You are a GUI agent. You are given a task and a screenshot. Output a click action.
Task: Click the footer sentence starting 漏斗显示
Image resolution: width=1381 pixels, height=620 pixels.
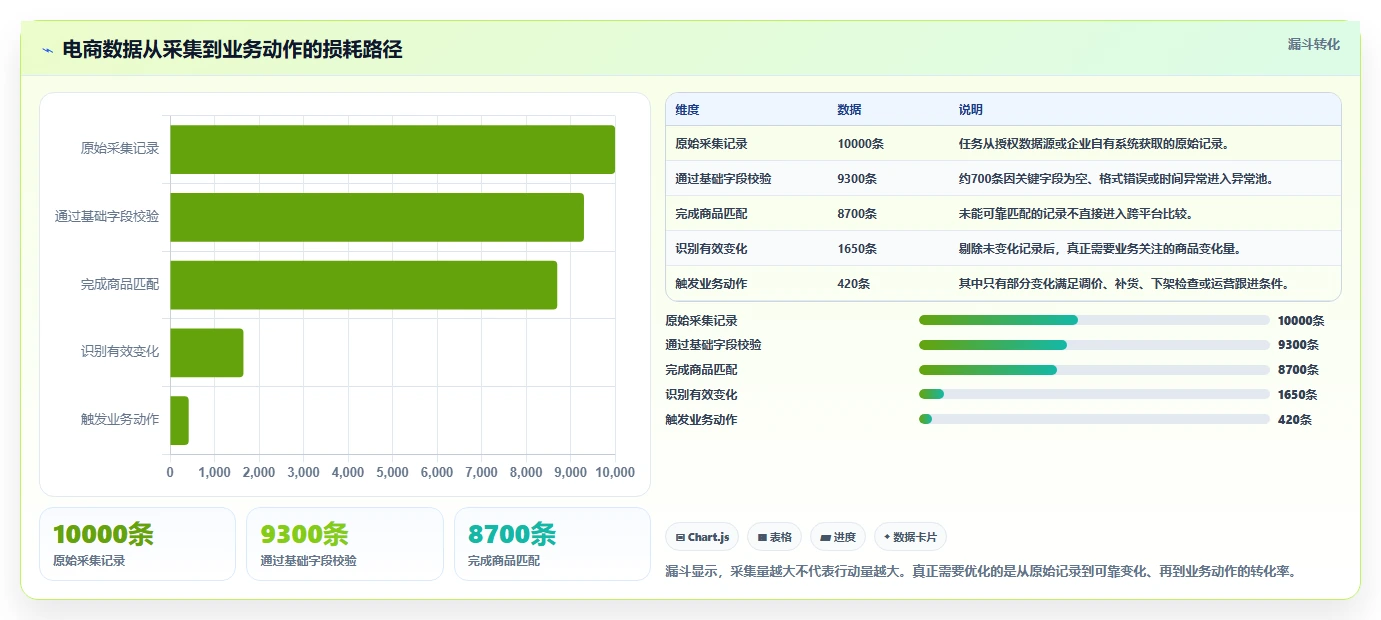tap(981, 572)
